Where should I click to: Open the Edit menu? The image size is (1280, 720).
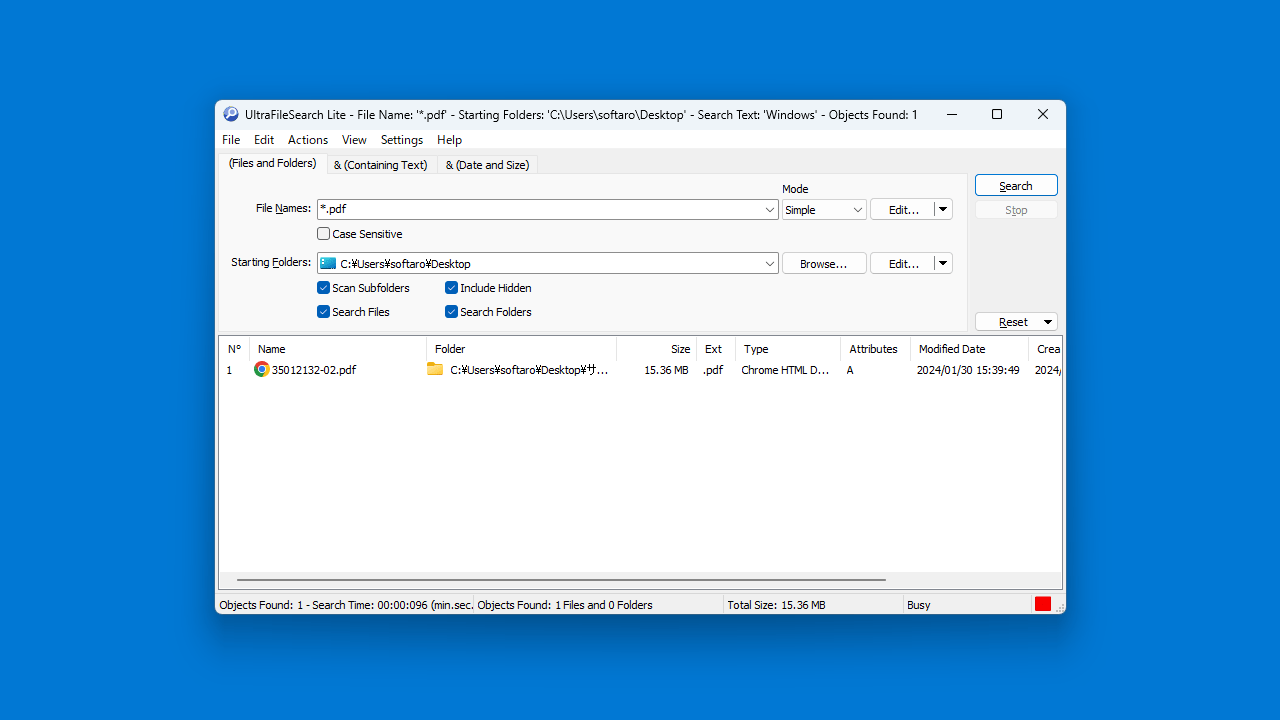click(x=264, y=140)
